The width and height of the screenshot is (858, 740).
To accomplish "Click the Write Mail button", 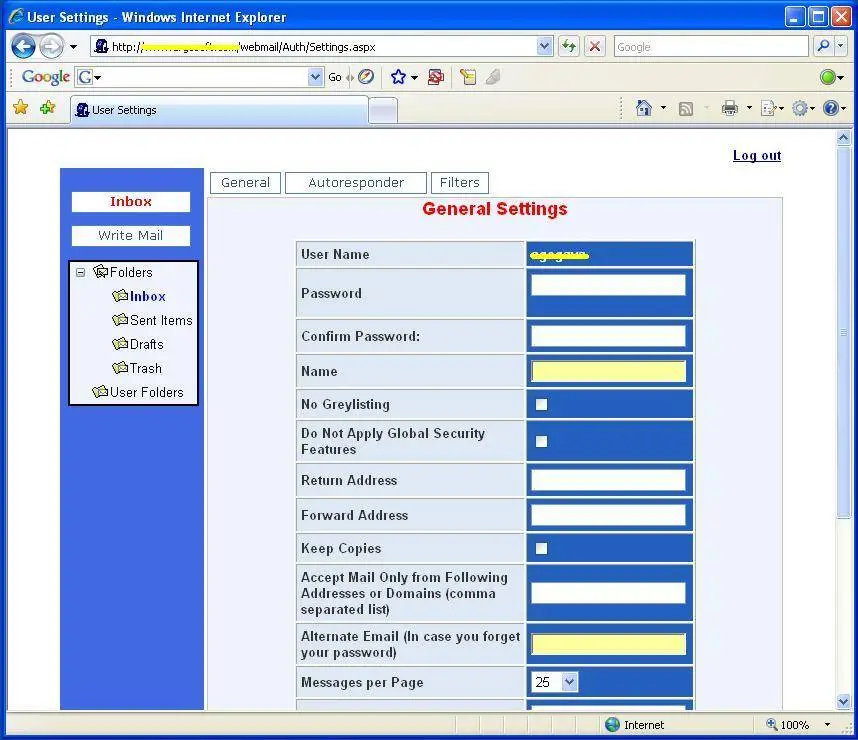I will click(131, 235).
